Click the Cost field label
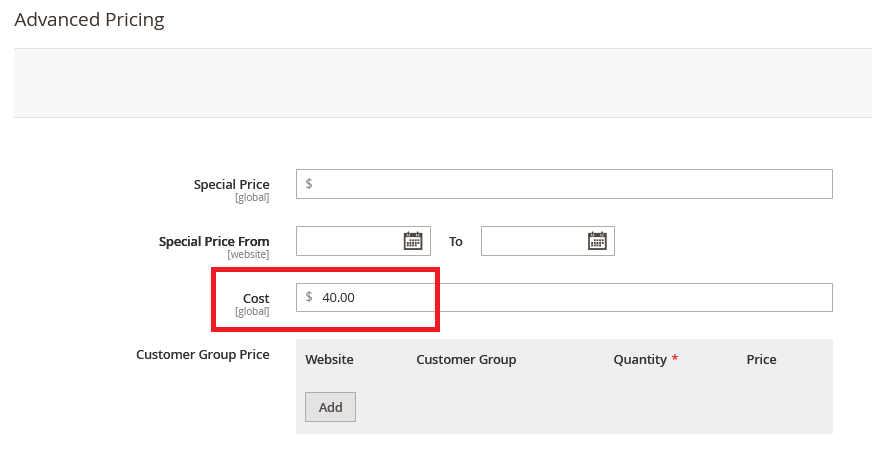 click(x=256, y=298)
